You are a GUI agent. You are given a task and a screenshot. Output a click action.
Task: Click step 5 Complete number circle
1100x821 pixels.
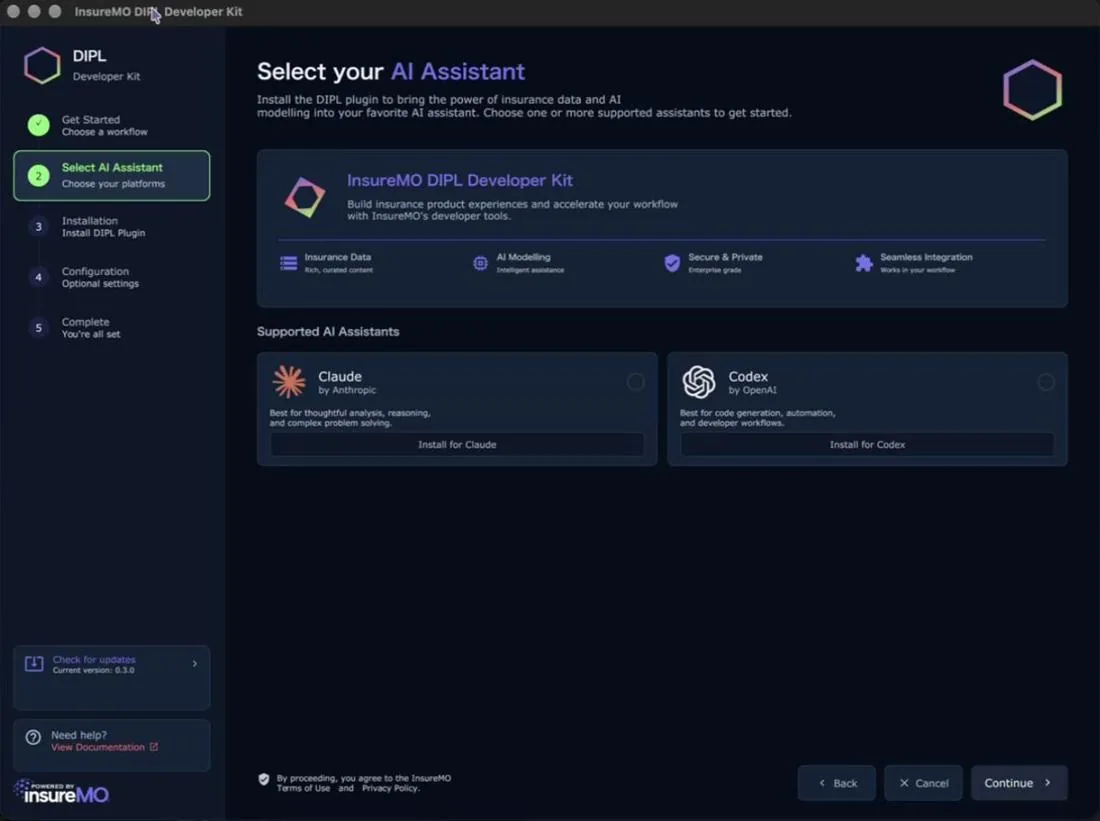39,328
